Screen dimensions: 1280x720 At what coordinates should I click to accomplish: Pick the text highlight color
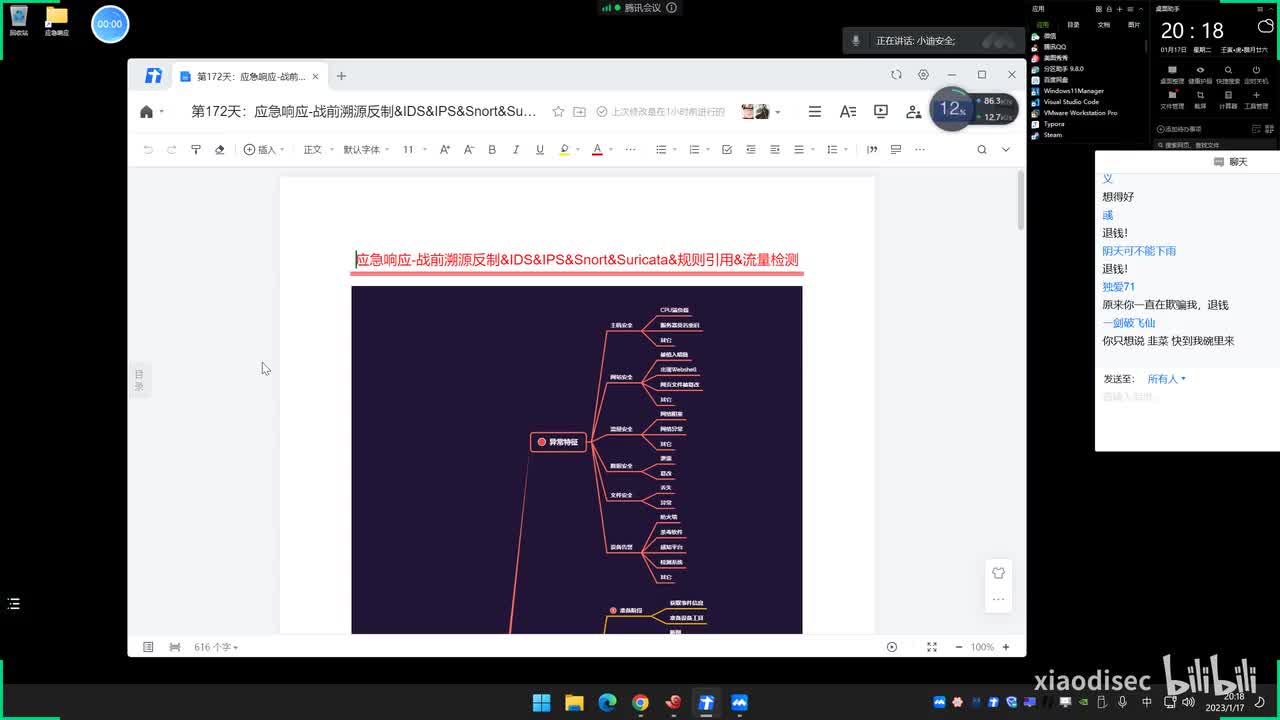point(564,150)
